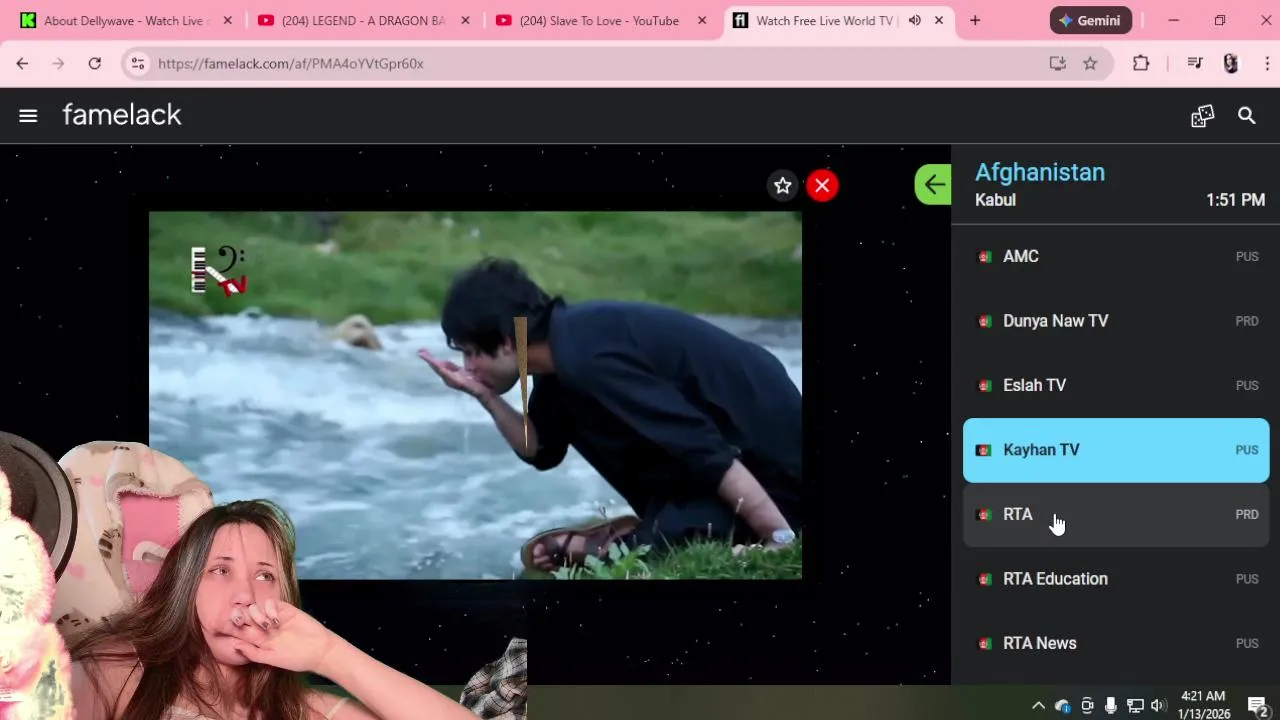
Task: Mute the famelack tab via speaker icon
Action: click(914, 20)
